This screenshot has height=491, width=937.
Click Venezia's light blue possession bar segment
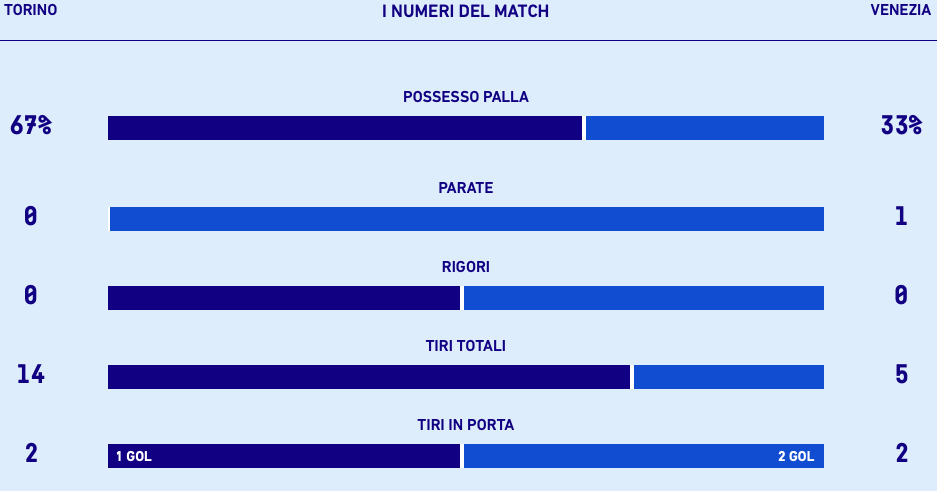705,128
